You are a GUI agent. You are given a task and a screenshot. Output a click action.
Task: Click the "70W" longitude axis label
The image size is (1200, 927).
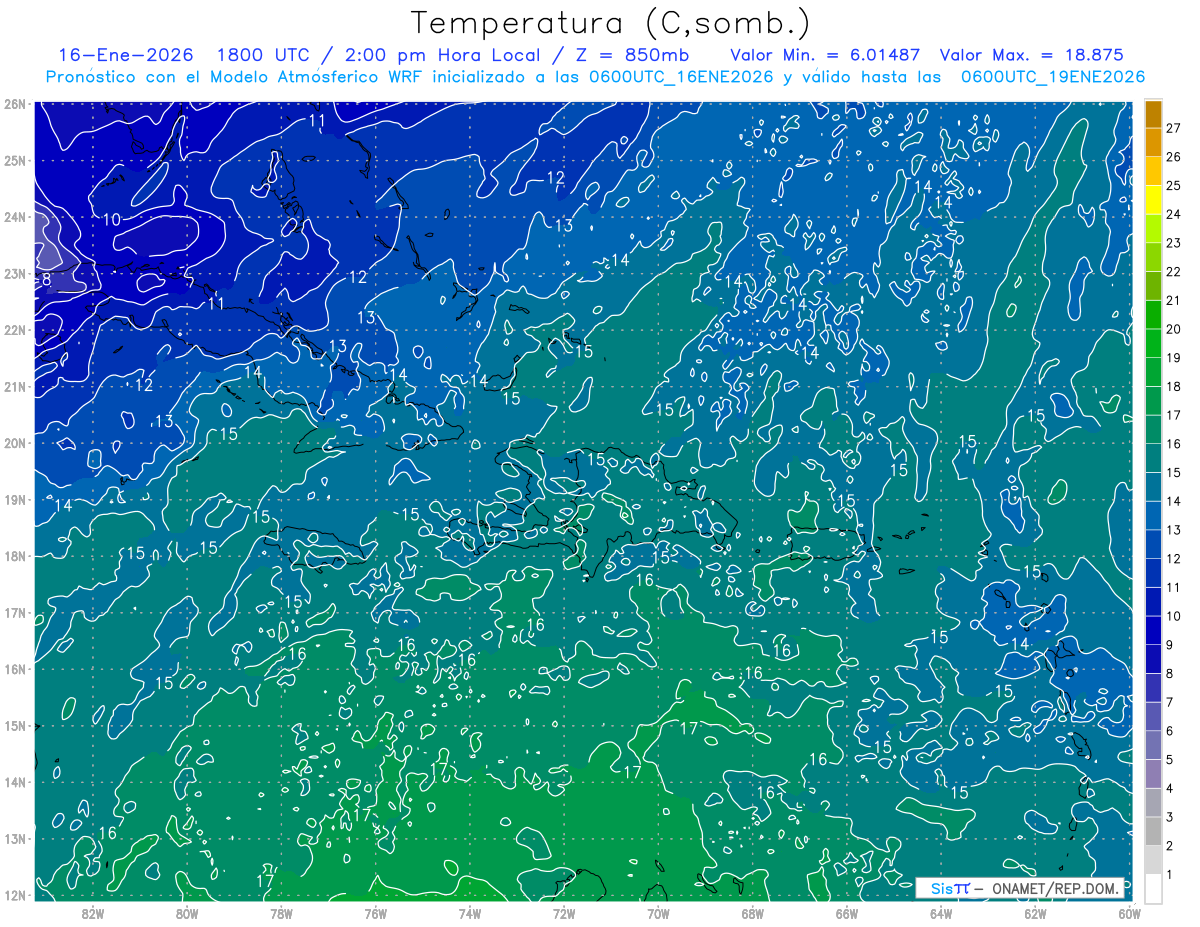pyautogui.click(x=658, y=912)
